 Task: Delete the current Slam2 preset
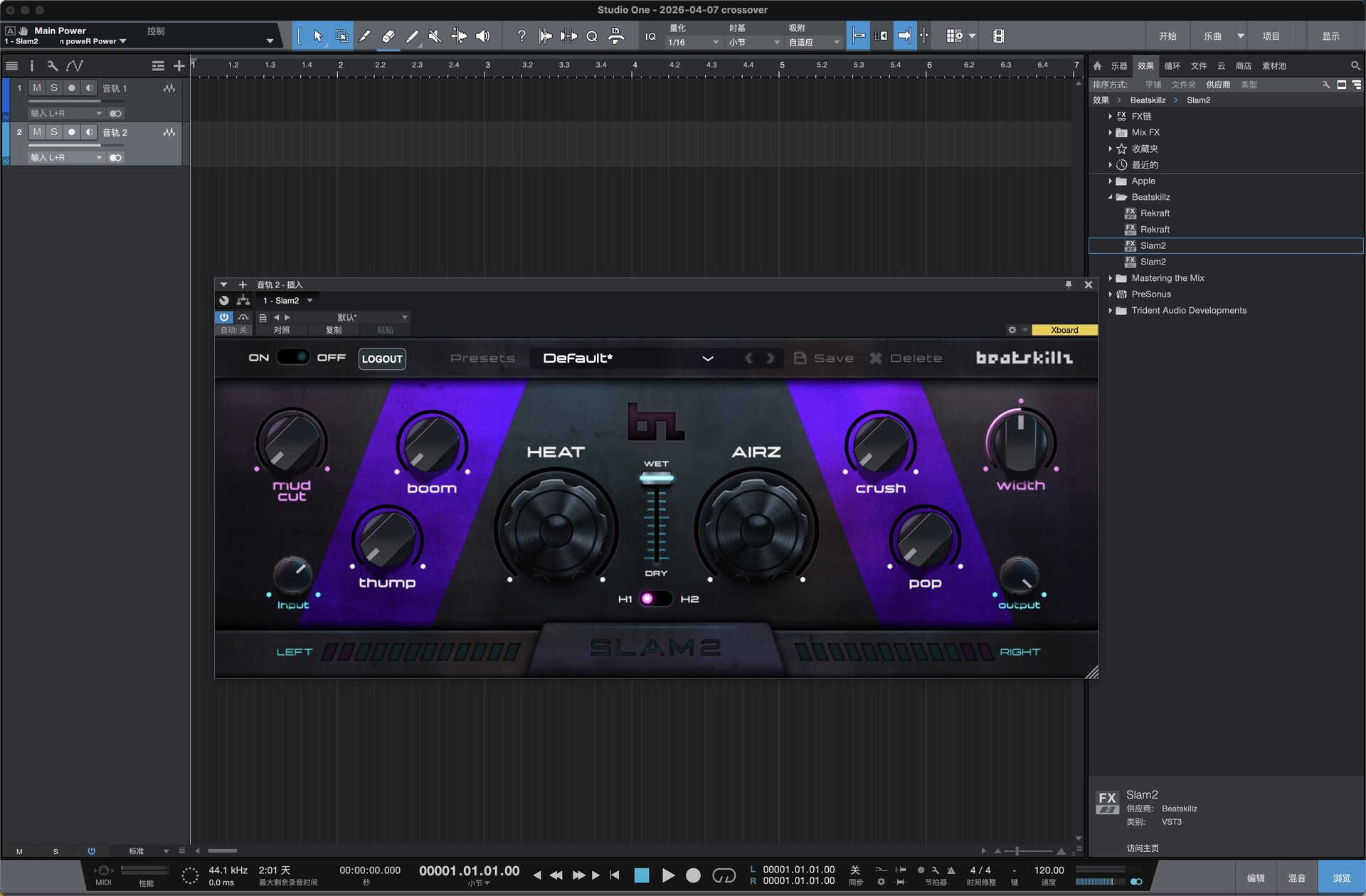(x=906, y=358)
